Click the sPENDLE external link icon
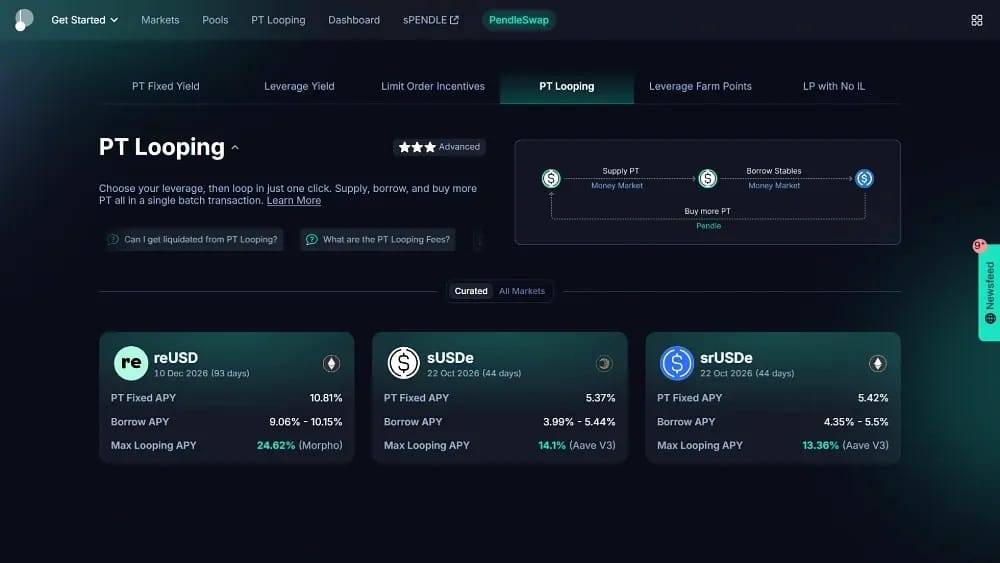This screenshot has height=563, width=1000. (454, 20)
